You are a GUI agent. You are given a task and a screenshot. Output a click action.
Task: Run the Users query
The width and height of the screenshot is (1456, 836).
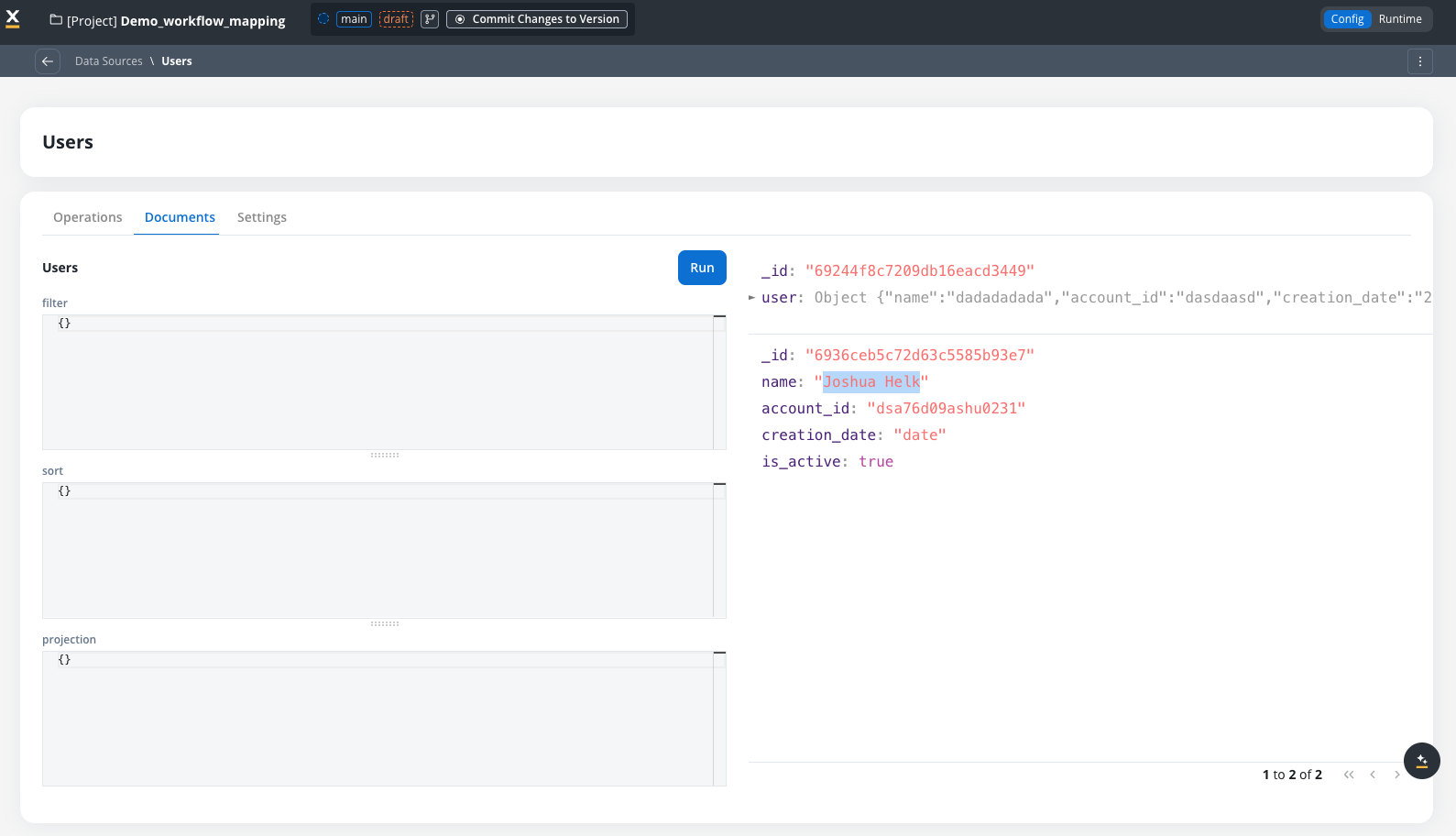coord(701,268)
